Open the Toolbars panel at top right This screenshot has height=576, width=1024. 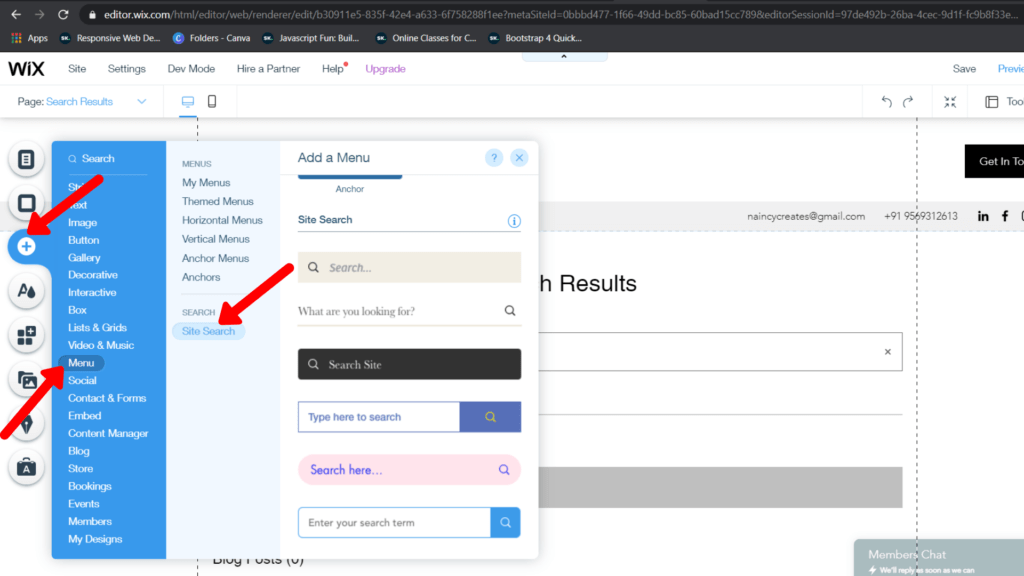[990, 101]
